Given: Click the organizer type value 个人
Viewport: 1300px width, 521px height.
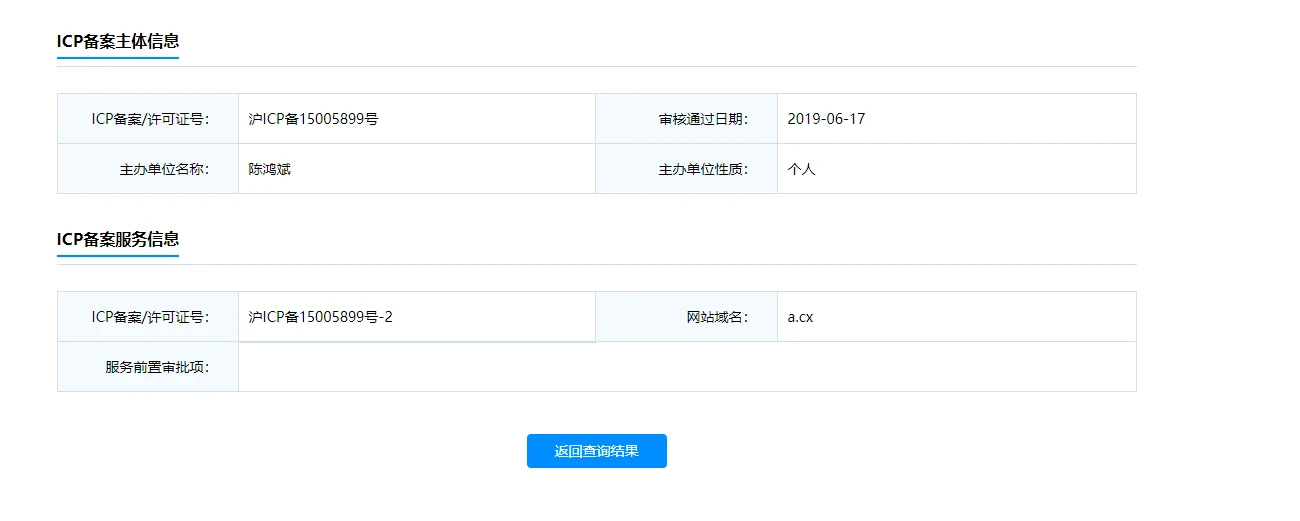Looking at the screenshot, I should pyautogui.click(x=801, y=169).
